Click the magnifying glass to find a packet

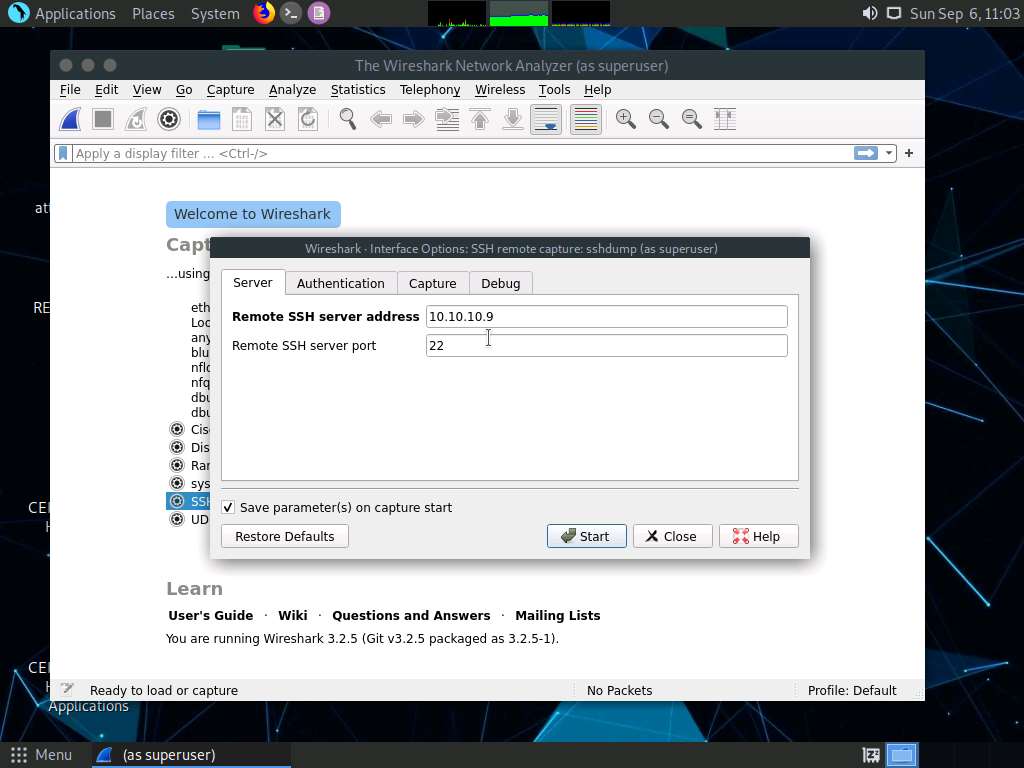(347, 119)
